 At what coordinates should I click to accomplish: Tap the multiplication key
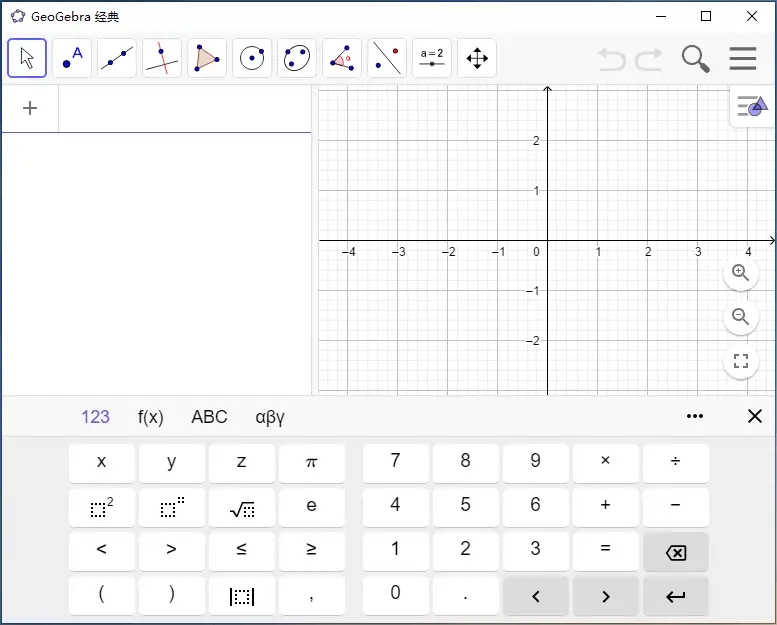coord(606,462)
